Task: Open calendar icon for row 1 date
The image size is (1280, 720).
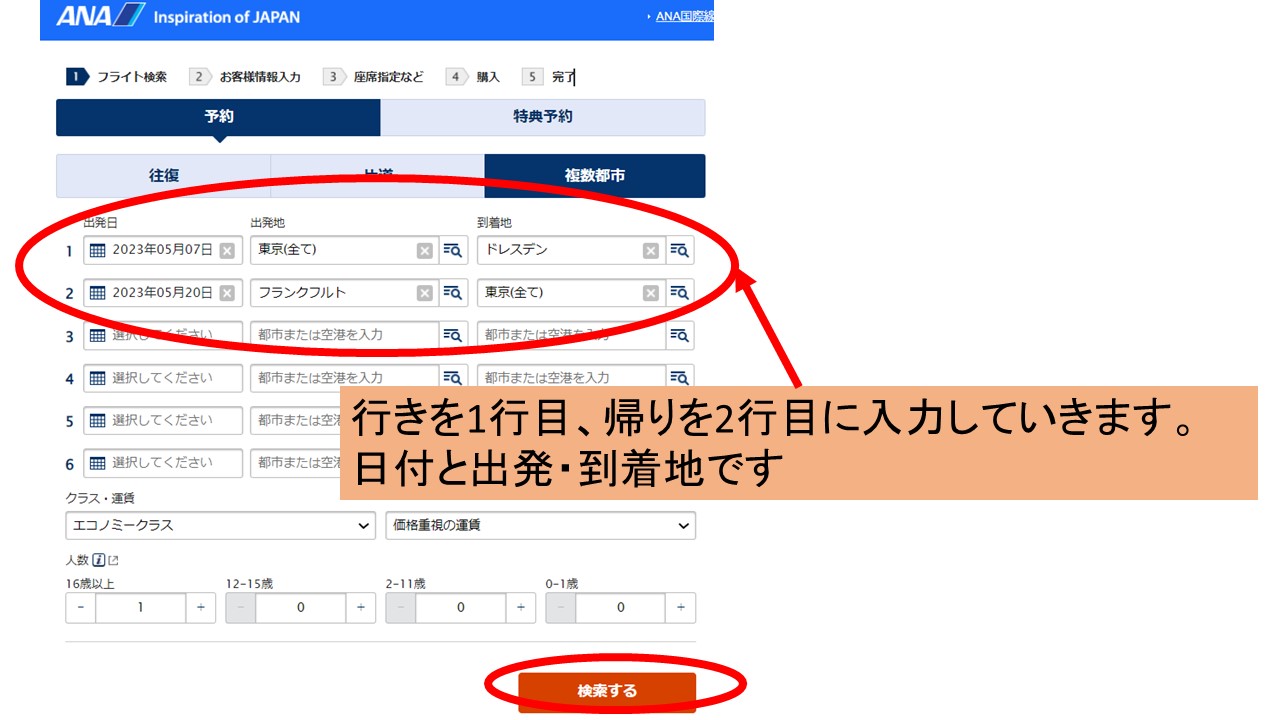Action: [97, 250]
